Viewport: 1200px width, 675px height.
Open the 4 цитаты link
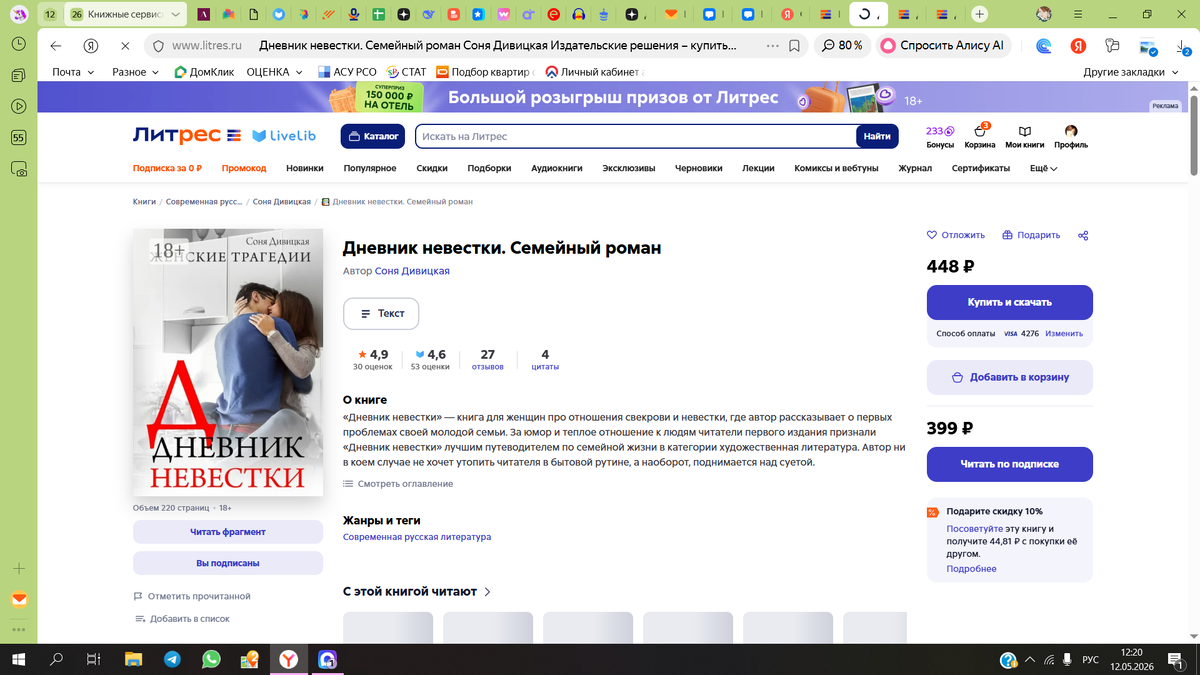click(x=545, y=360)
